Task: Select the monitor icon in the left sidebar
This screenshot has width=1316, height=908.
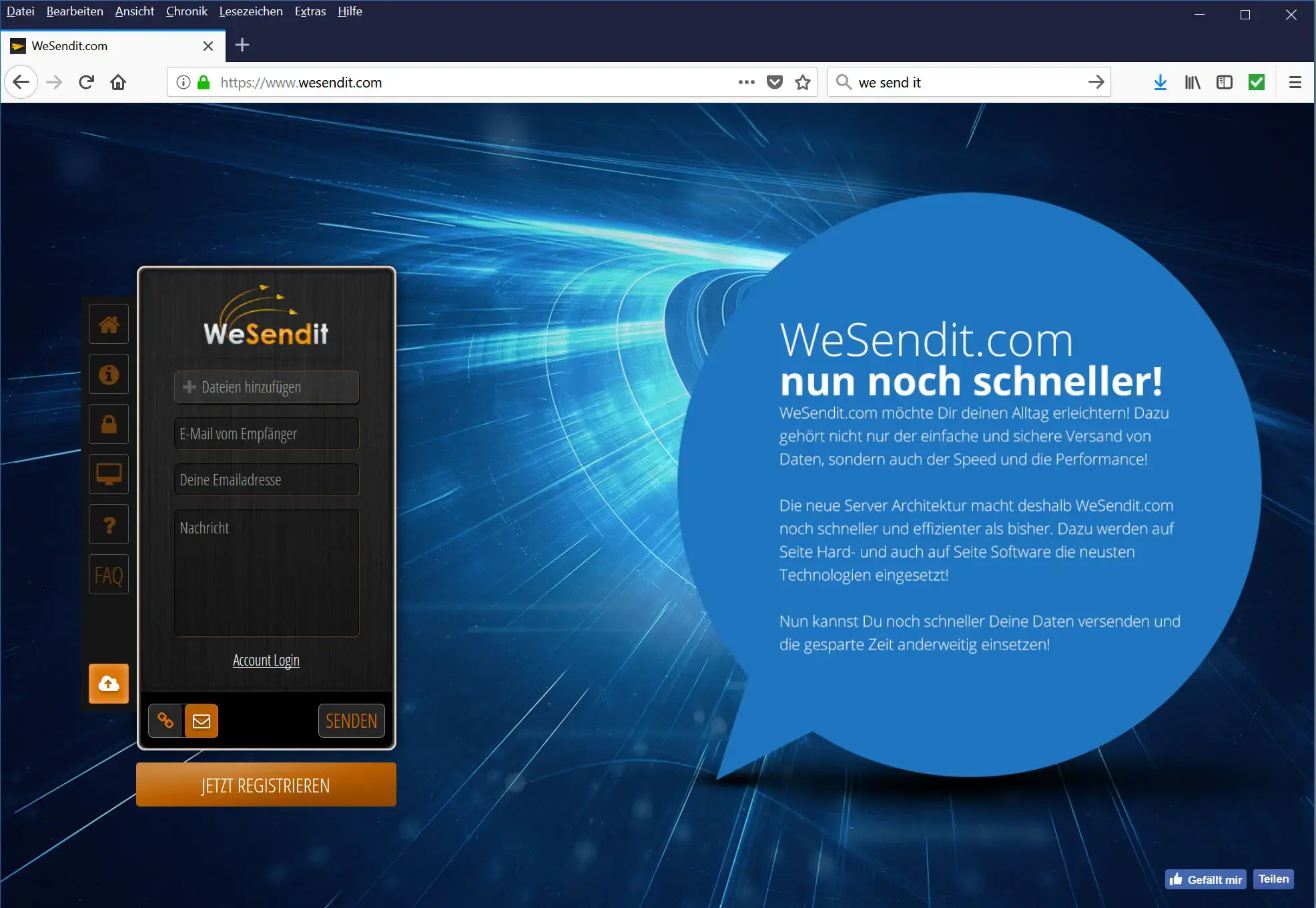Action: tap(108, 474)
